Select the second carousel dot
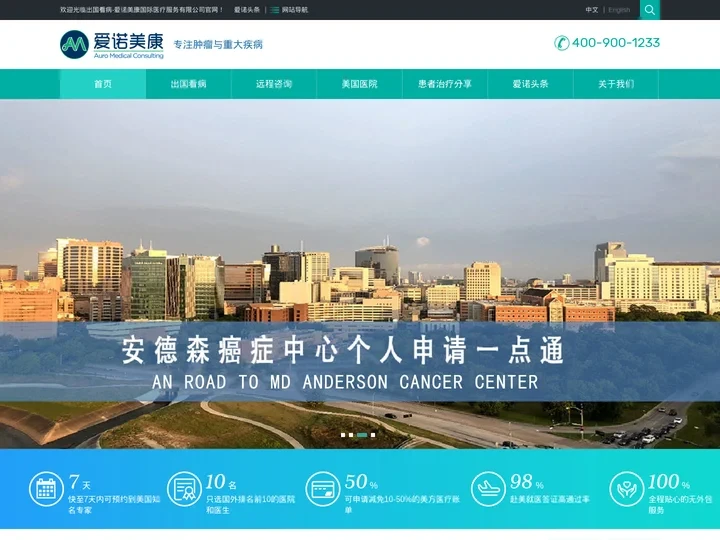 [x=351, y=434]
